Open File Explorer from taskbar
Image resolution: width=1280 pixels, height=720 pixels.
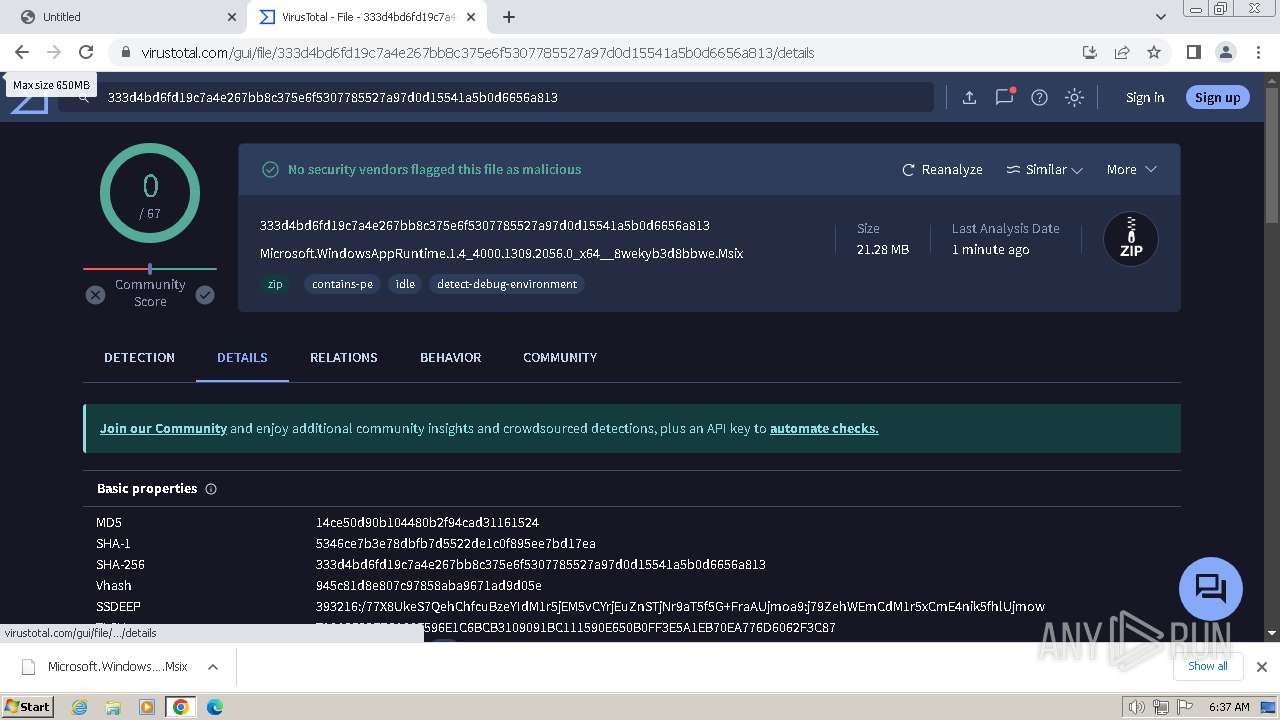click(113, 707)
